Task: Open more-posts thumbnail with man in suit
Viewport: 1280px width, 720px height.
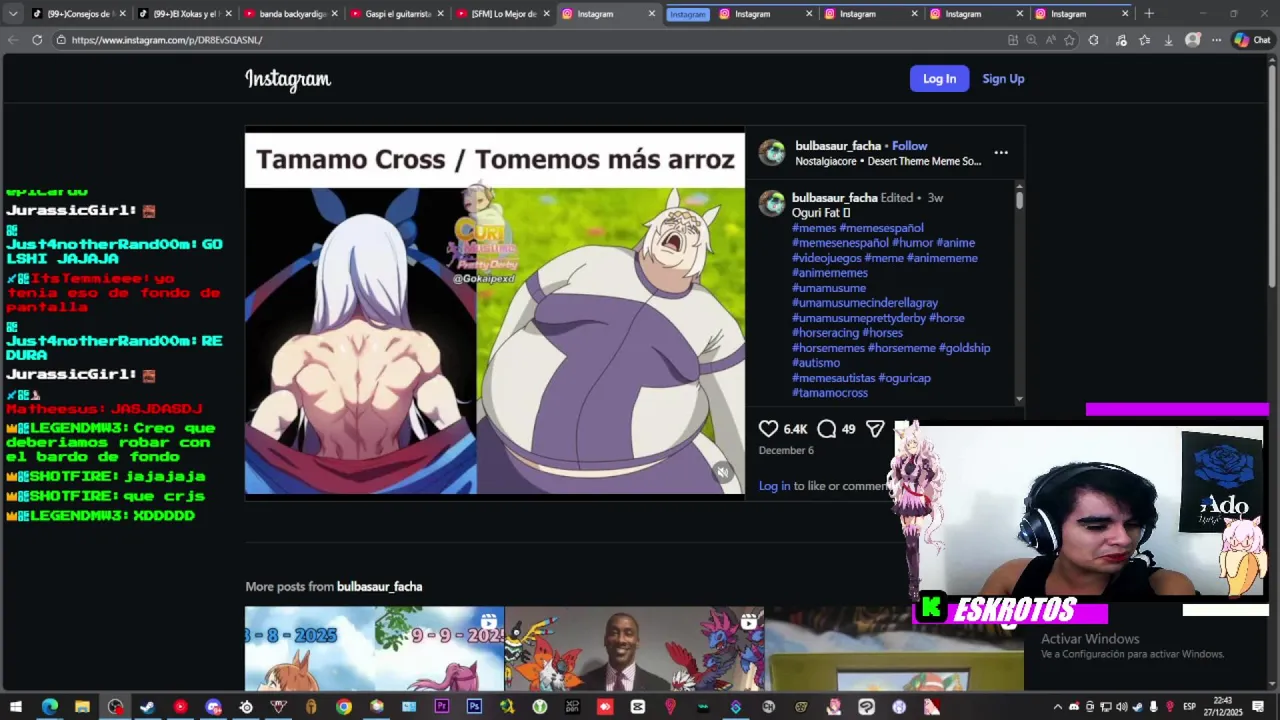Action: click(634, 648)
